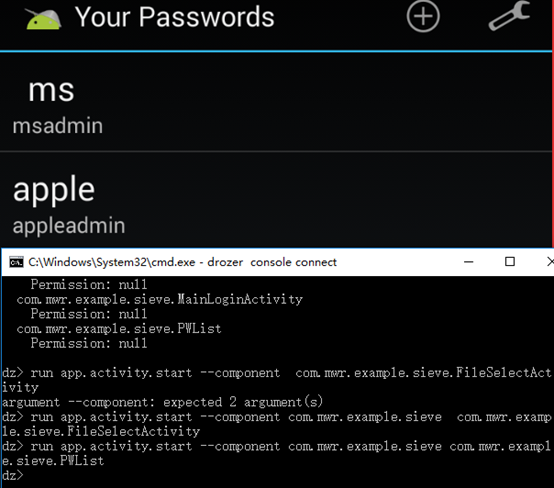Open settings via the wrench icon
The width and height of the screenshot is (554, 488).
click(x=509, y=16)
